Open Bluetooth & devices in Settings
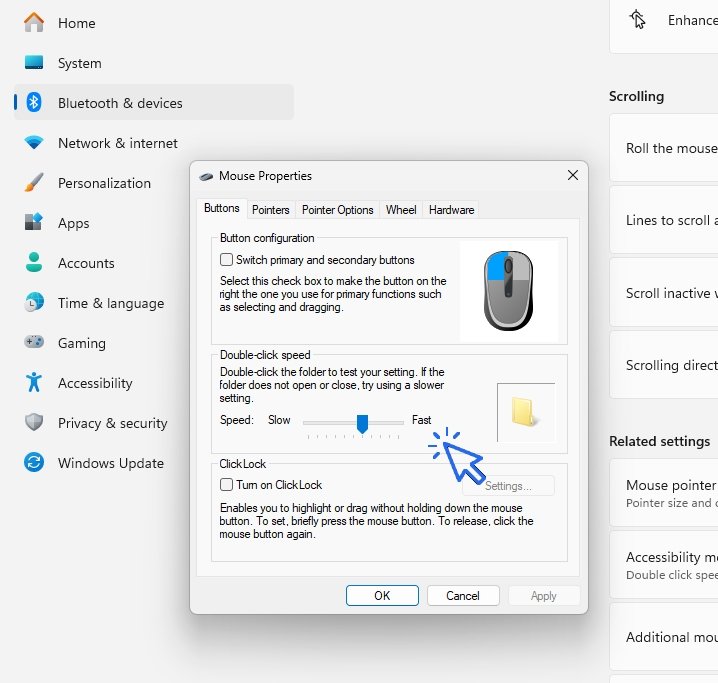718x683 pixels. click(154, 102)
